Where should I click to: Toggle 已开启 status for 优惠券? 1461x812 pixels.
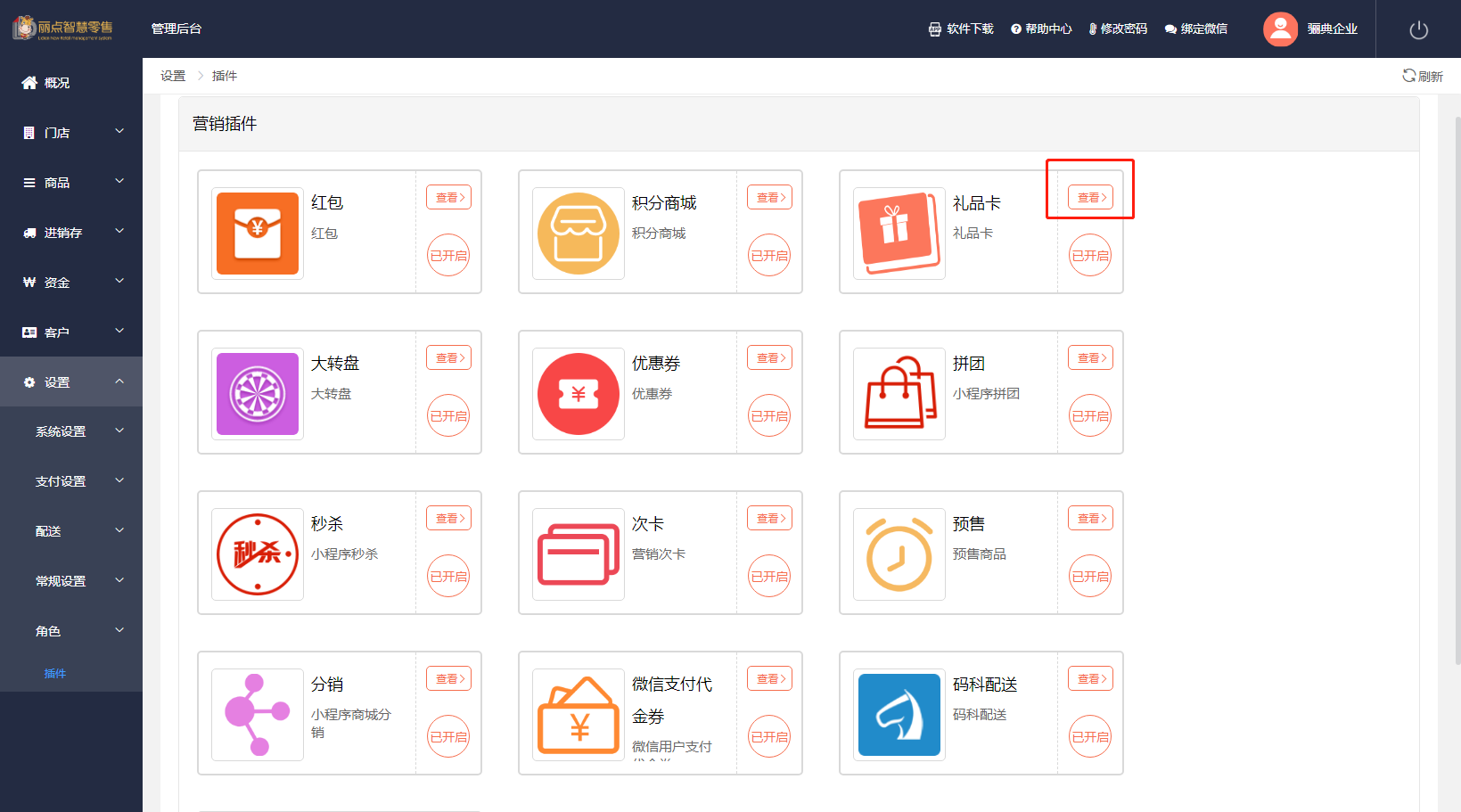tap(769, 416)
